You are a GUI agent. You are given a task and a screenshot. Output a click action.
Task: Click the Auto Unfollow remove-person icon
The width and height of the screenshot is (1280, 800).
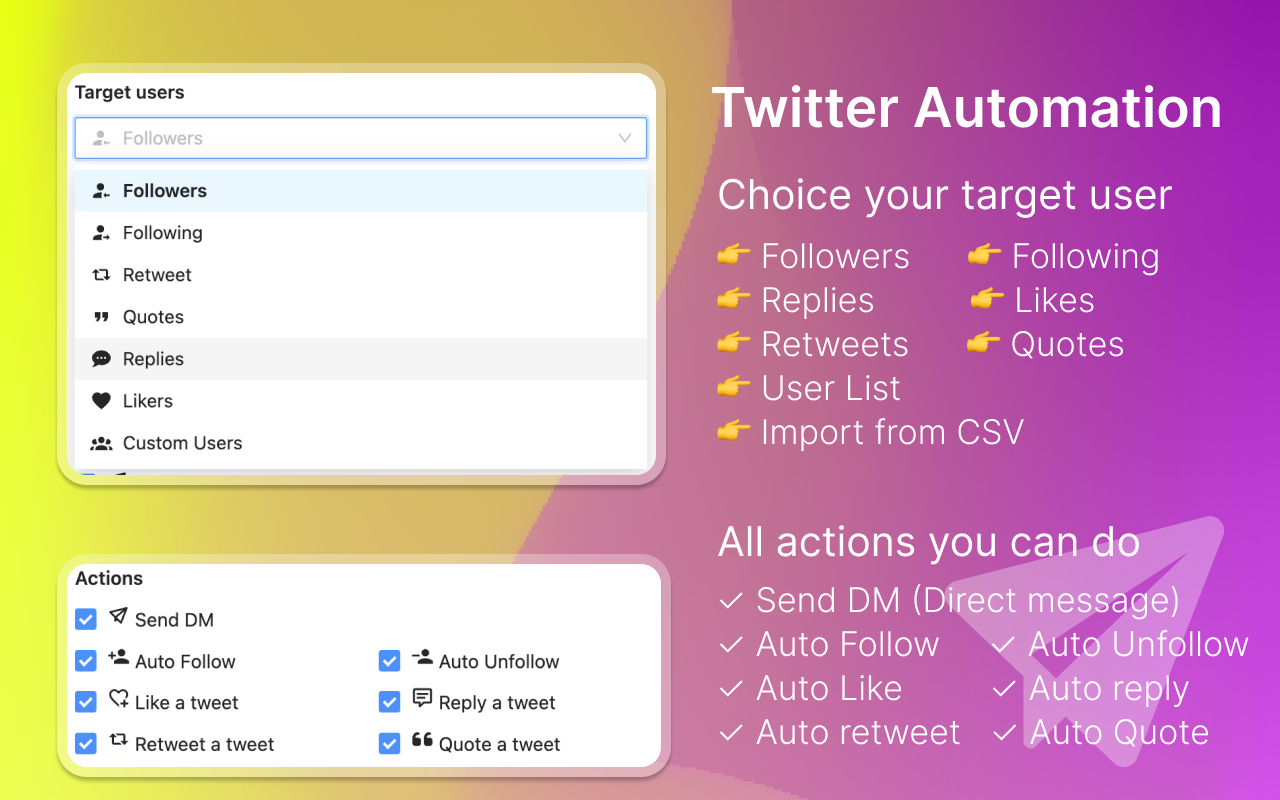pos(424,661)
